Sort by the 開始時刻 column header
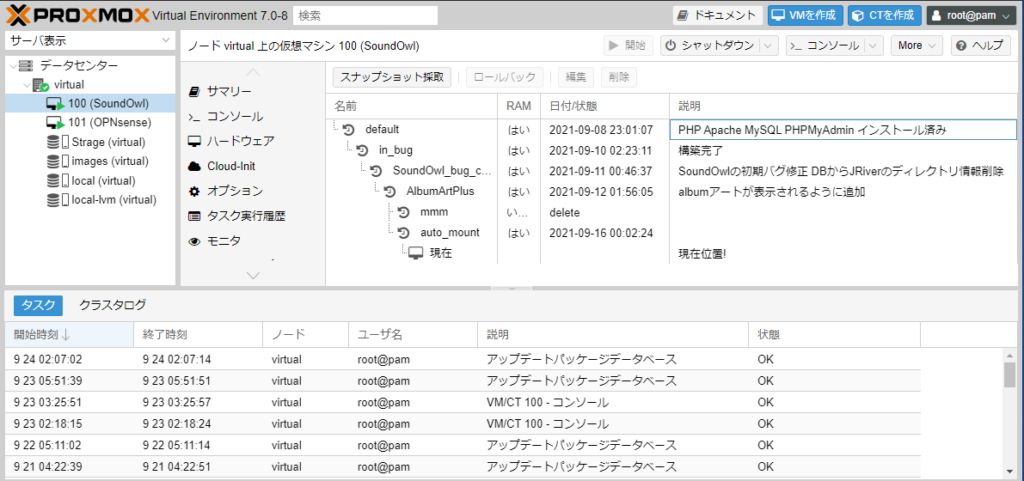This screenshot has width=1024, height=481. [44, 334]
